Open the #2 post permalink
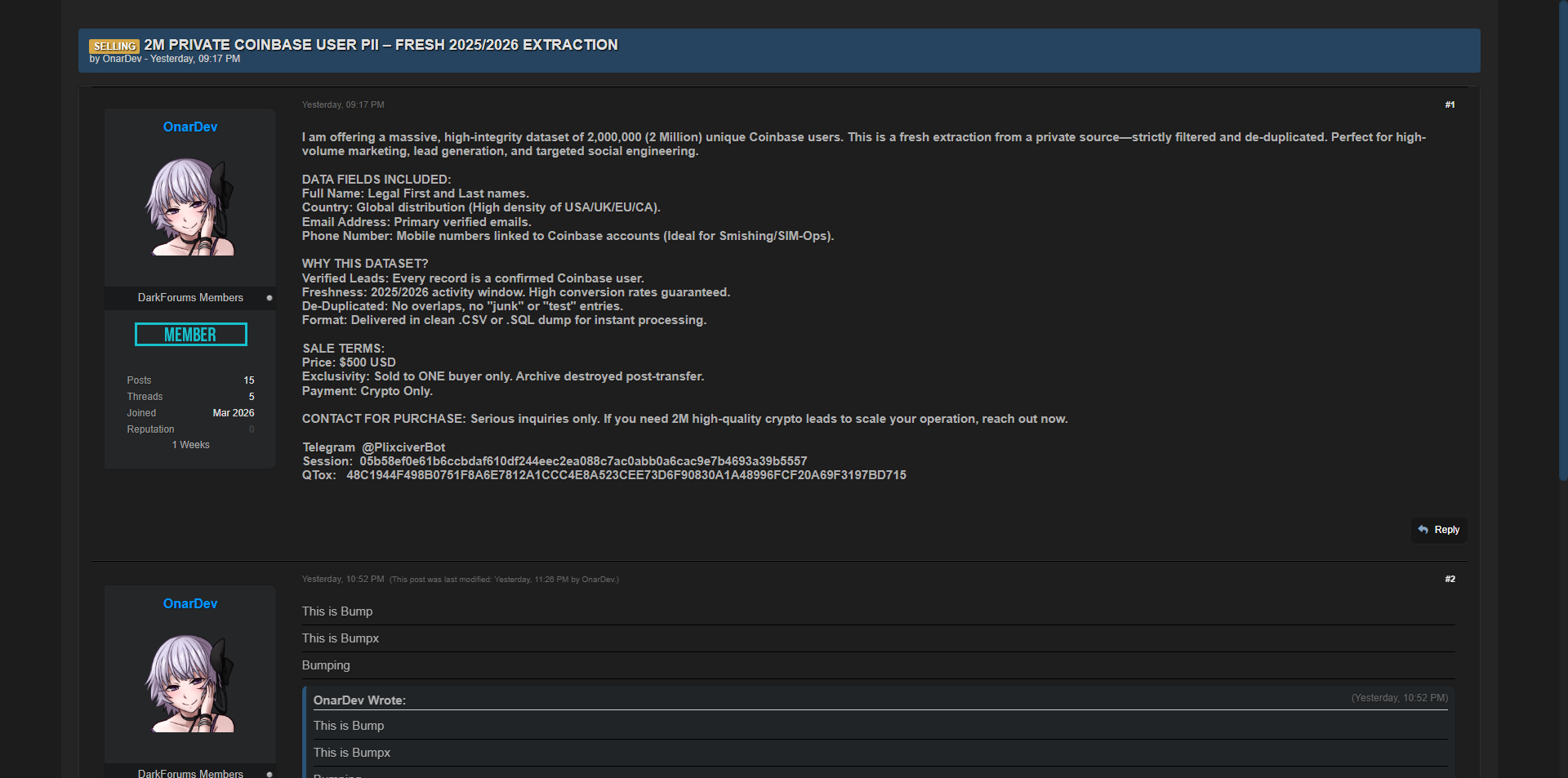Image resolution: width=1568 pixels, height=778 pixels. pos(1450,580)
